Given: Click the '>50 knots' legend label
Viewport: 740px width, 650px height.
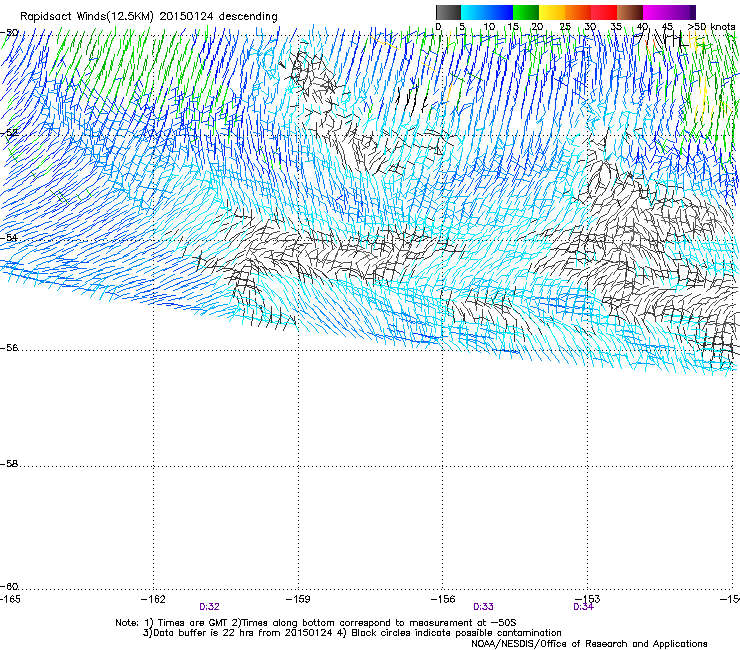Looking at the screenshot, I should [711, 27].
